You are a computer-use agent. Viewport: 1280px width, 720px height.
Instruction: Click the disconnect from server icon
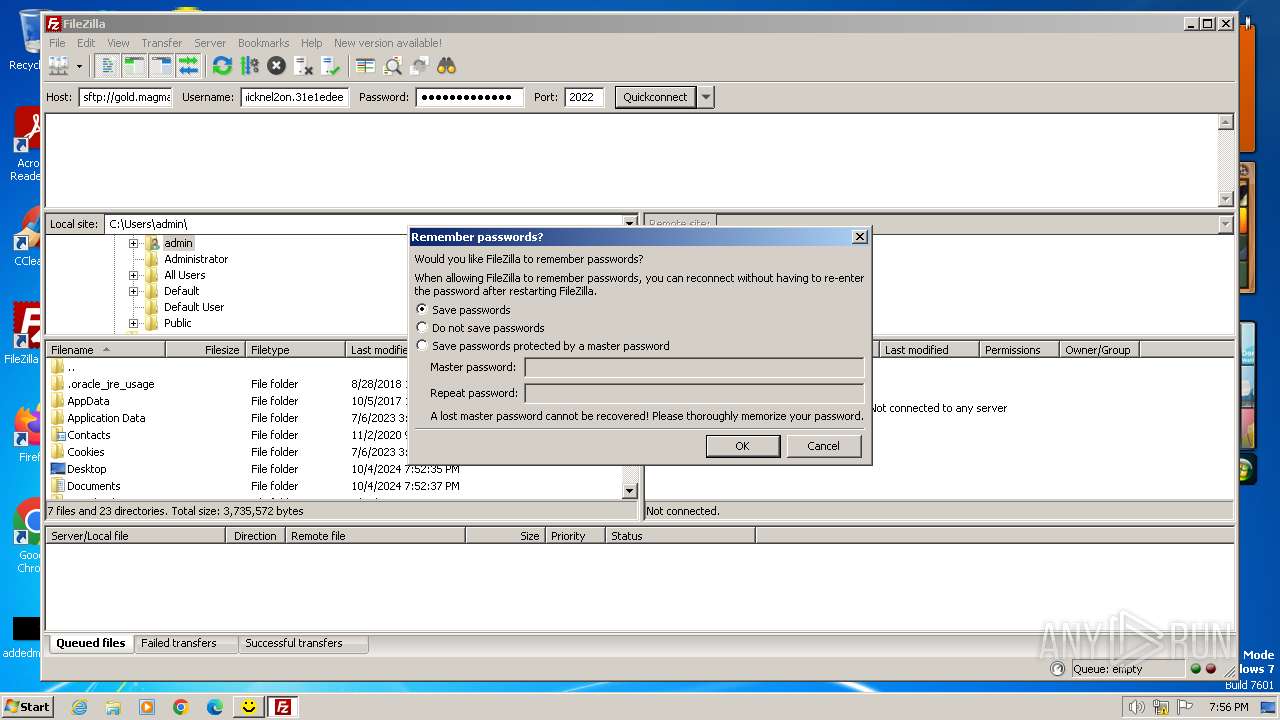pos(303,66)
